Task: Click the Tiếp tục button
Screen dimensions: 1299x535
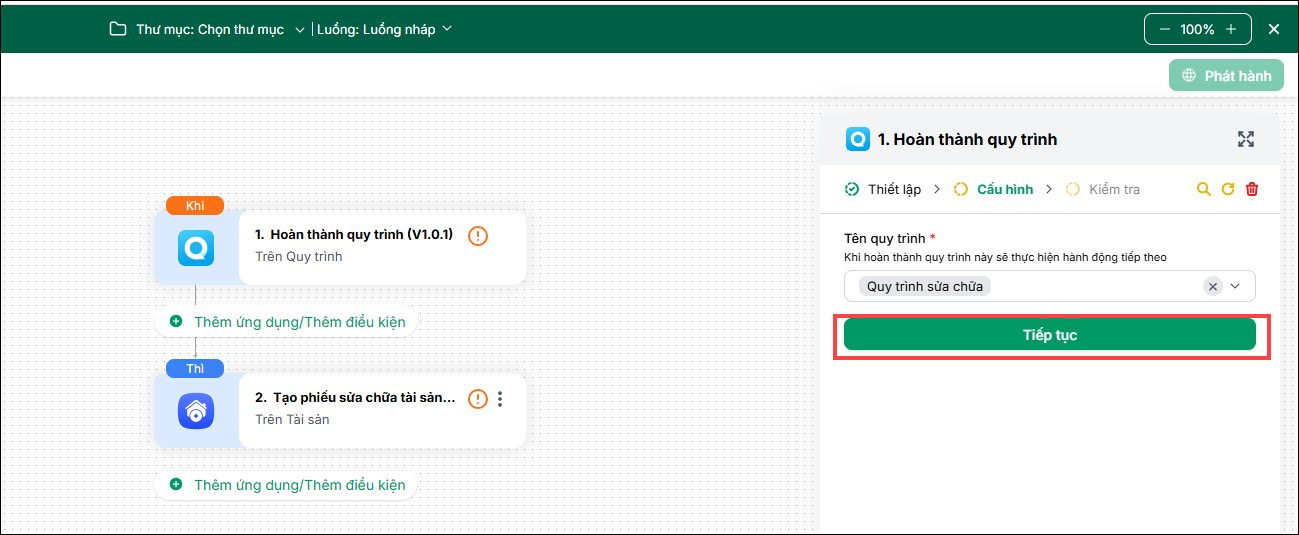Action: (1050, 334)
